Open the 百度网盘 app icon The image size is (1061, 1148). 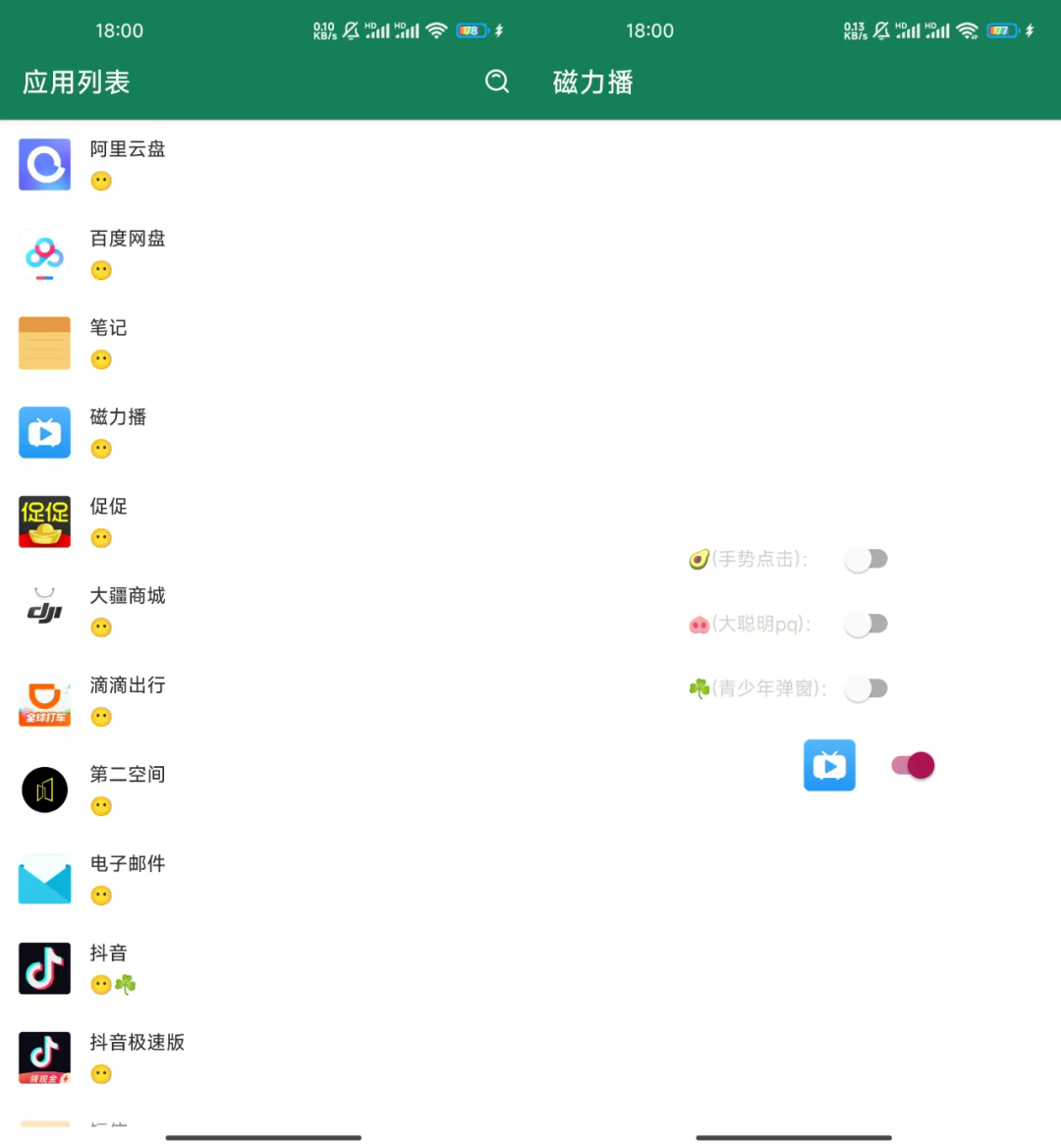44,253
